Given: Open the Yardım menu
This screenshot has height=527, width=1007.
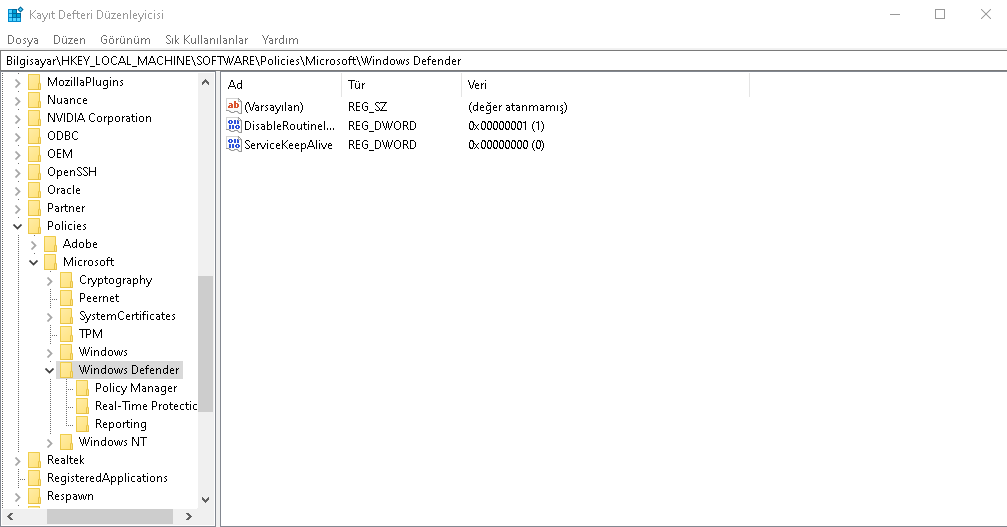Looking at the screenshot, I should pos(280,40).
